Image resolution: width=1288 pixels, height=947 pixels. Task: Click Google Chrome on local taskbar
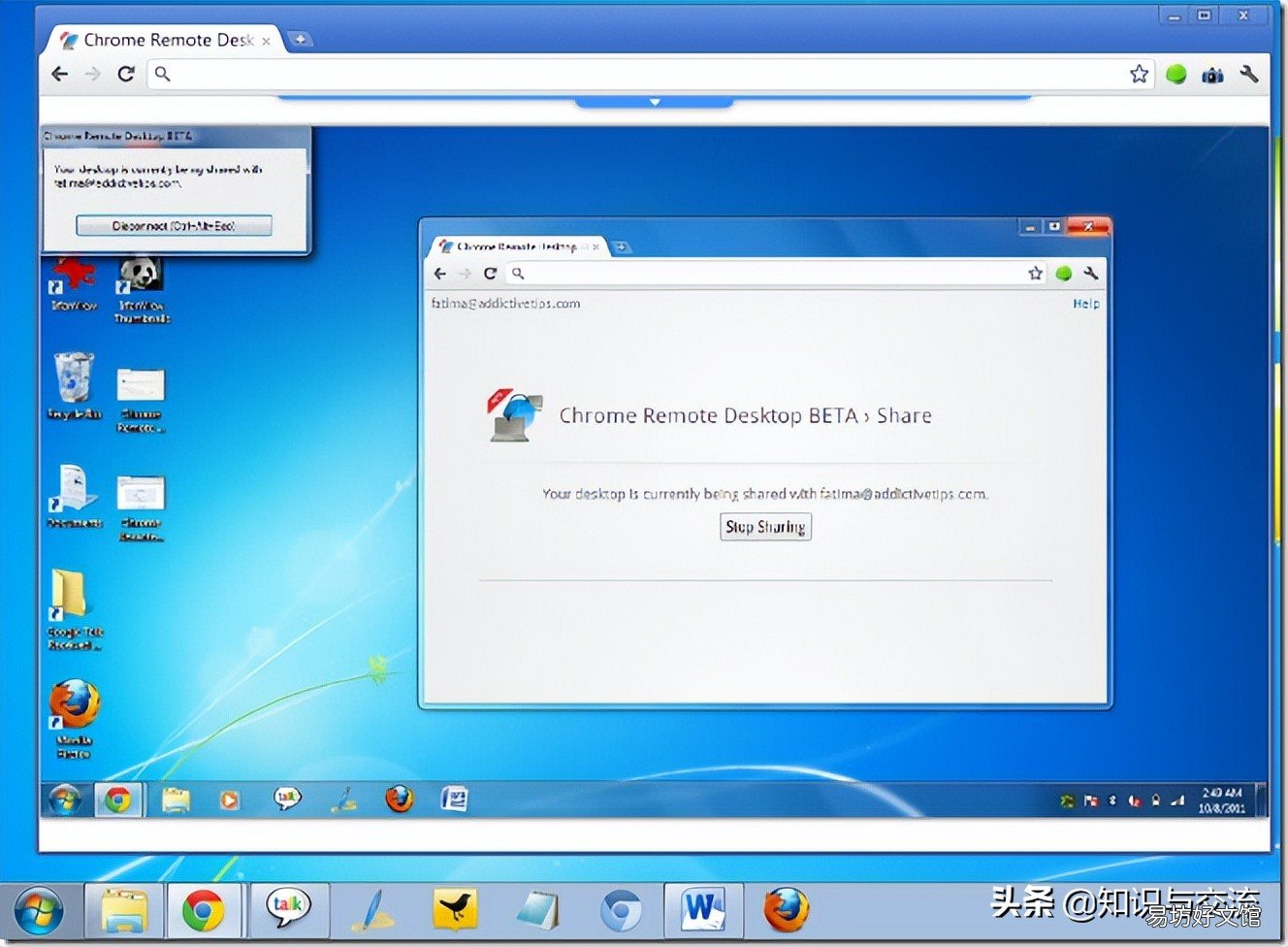tap(204, 910)
